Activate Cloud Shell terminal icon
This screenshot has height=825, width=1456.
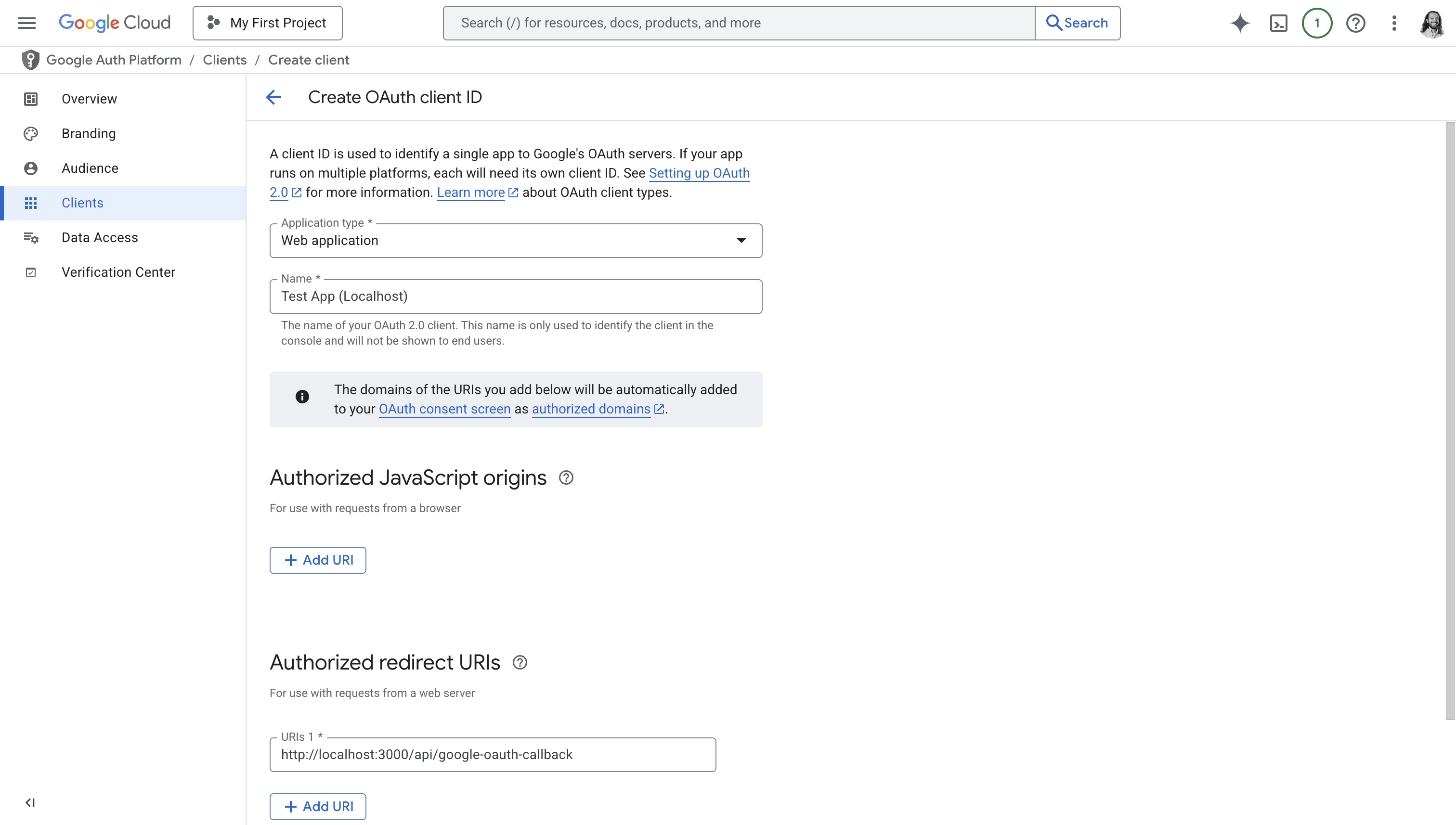tap(1279, 23)
